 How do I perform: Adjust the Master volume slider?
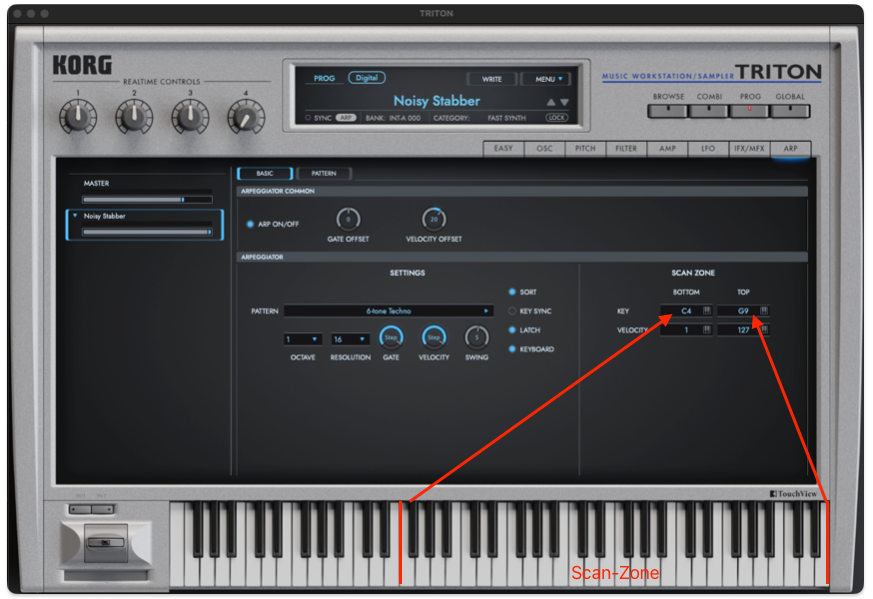point(147,199)
